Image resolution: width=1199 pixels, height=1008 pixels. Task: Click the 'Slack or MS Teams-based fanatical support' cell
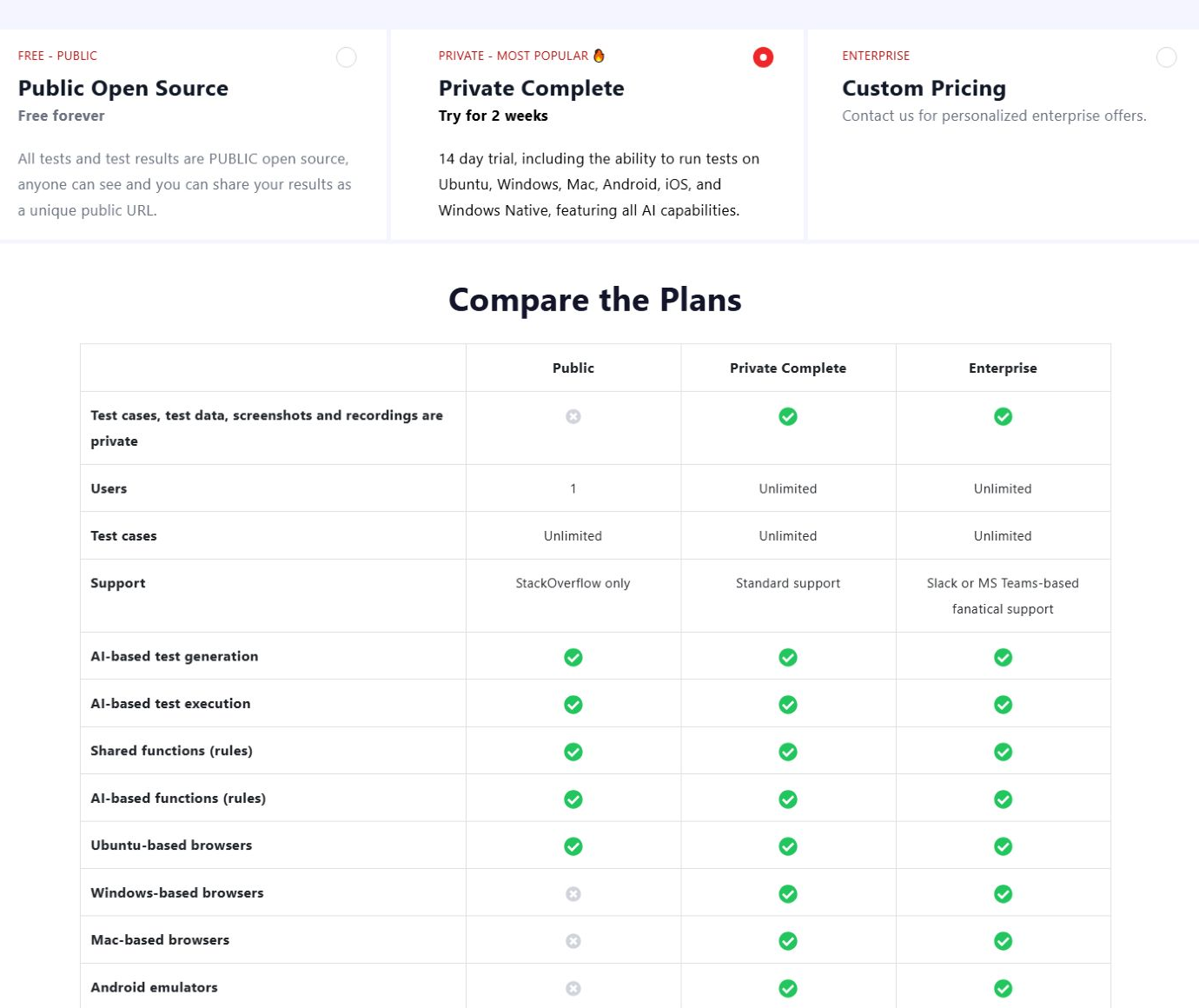point(1003,596)
